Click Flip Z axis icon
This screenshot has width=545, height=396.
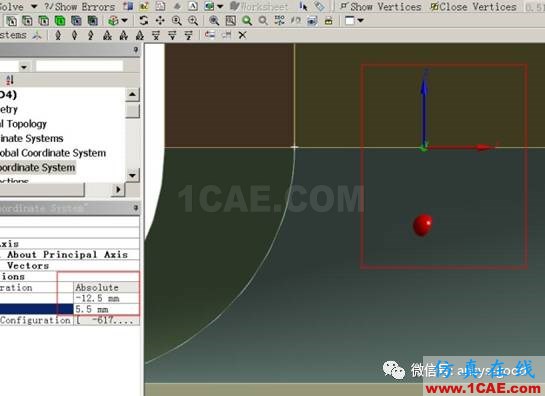(x=188, y=35)
